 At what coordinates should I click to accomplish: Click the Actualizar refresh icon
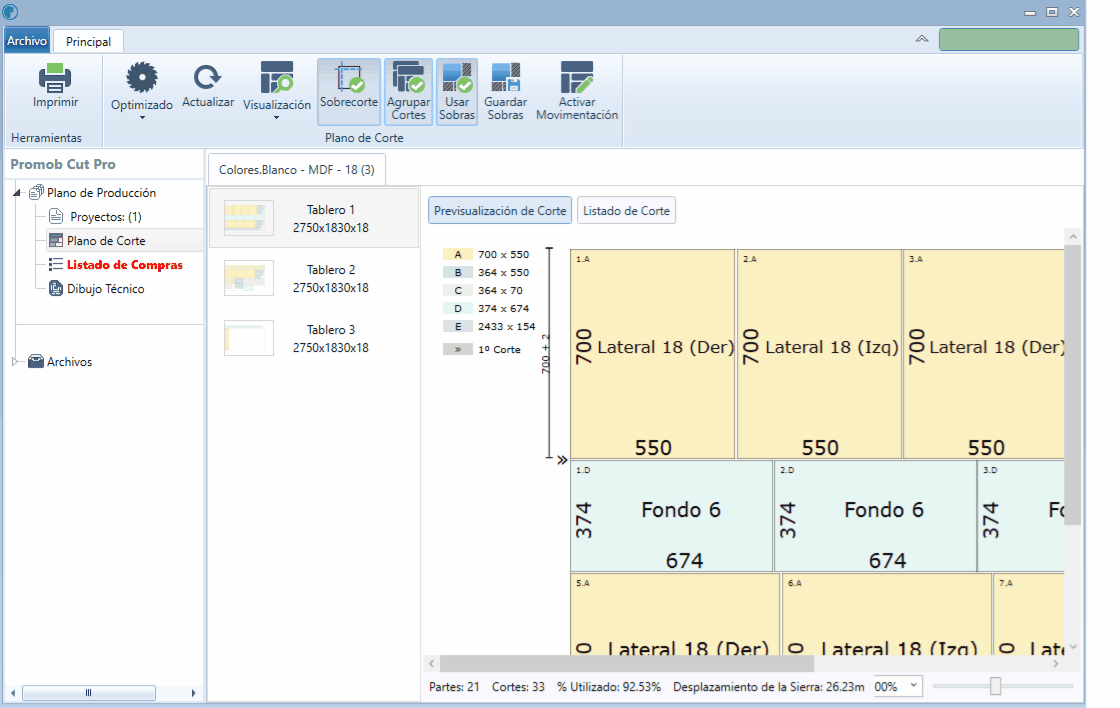point(208,77)
